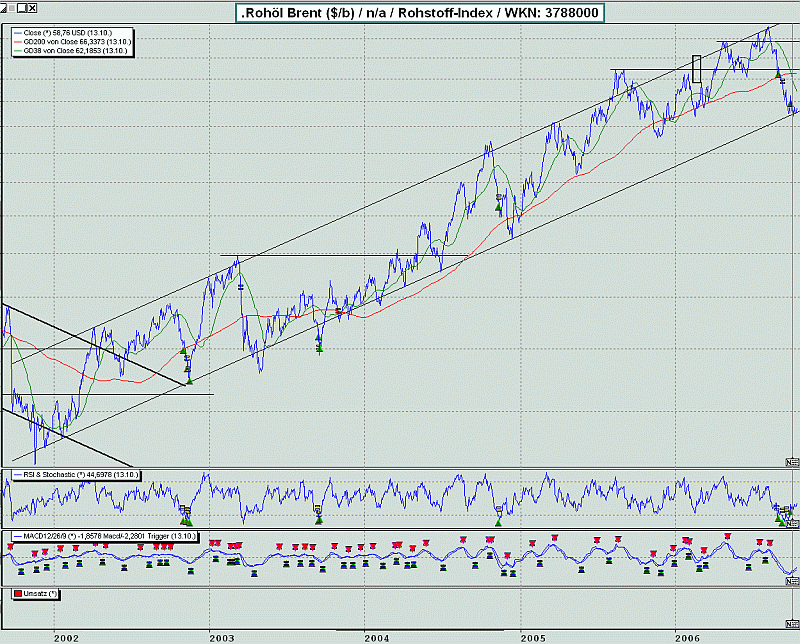
Task: Select the GD200 von Close legend entry
Action: (x=72, y=42)
